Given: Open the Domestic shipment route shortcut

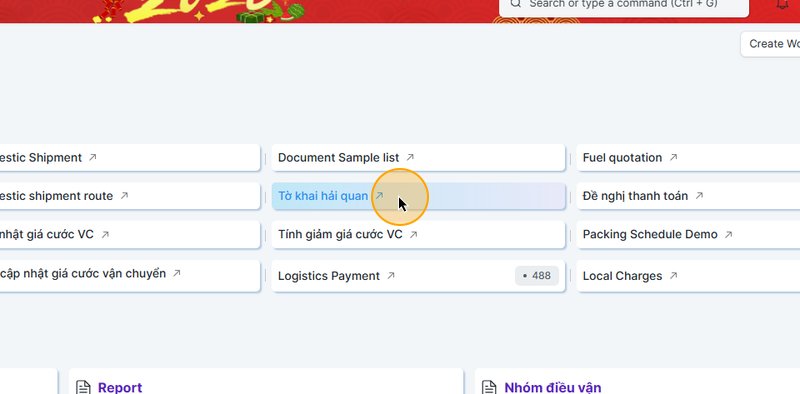Looking at the screenshot, I should click(x=130, y=196).
